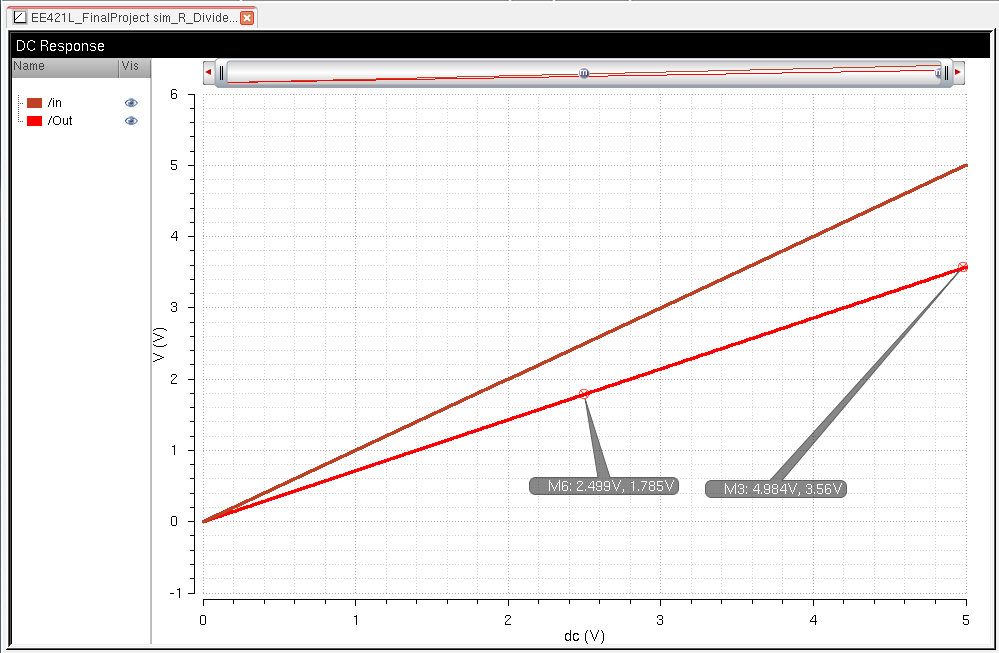The image size is (999, 653).
Task: Select the /Out signal name
Action: (x=60, y=120)
